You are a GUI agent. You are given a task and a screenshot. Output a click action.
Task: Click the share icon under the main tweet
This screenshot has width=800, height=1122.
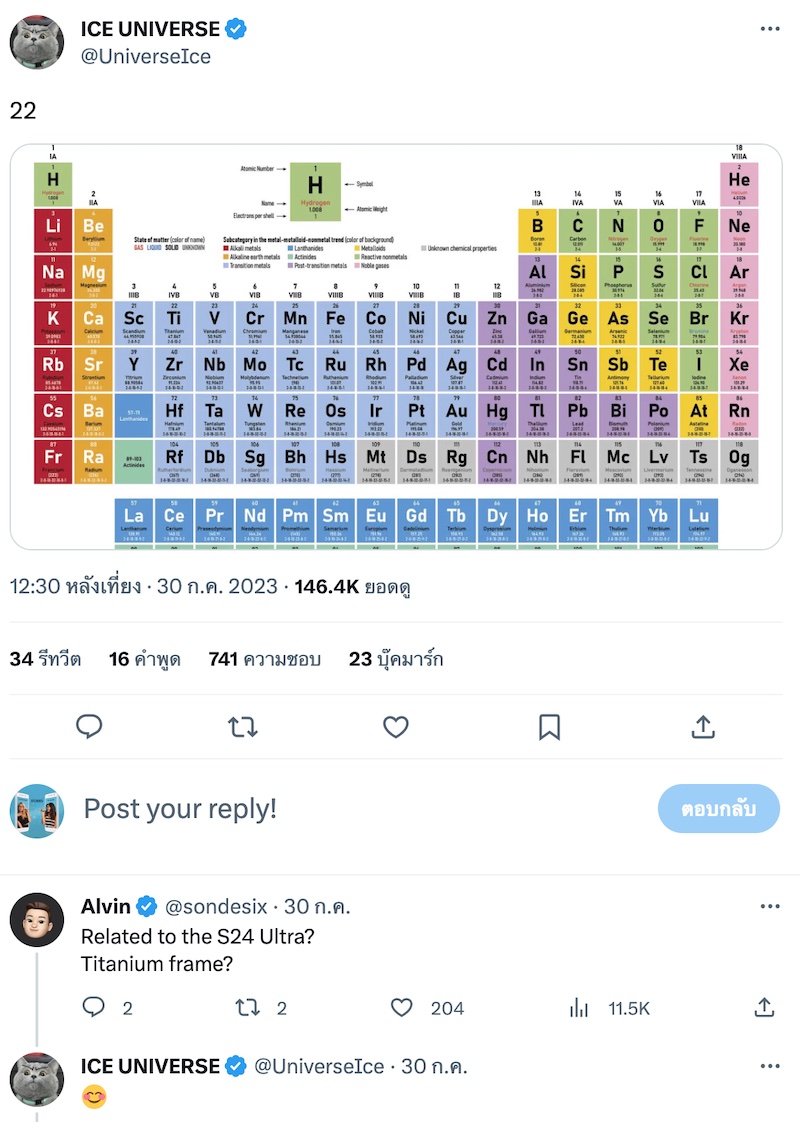[x=702, y=727]
